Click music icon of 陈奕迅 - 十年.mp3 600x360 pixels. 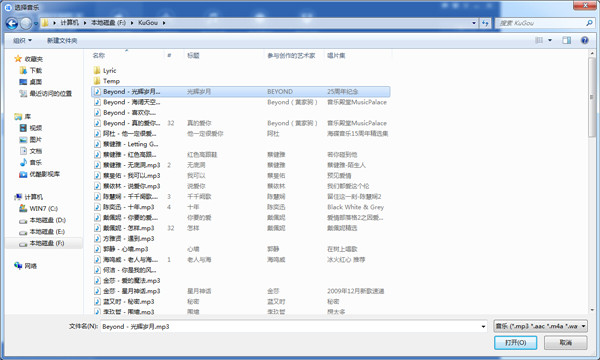coord(97,207)
